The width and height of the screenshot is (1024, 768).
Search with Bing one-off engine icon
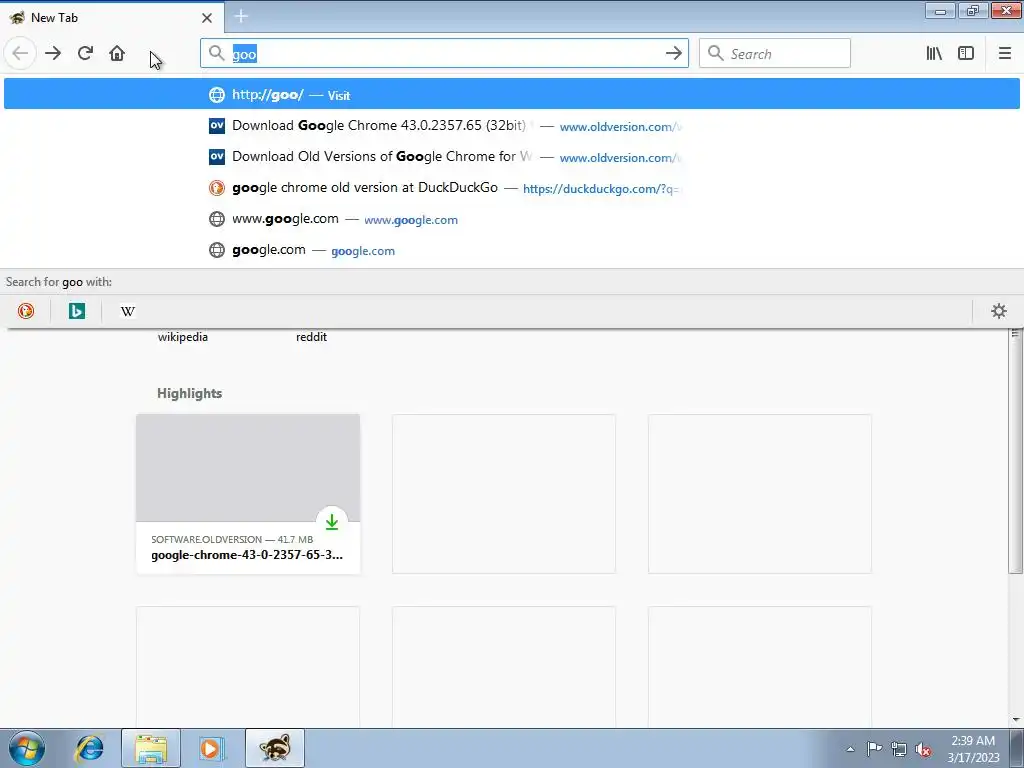coord(76,311)
